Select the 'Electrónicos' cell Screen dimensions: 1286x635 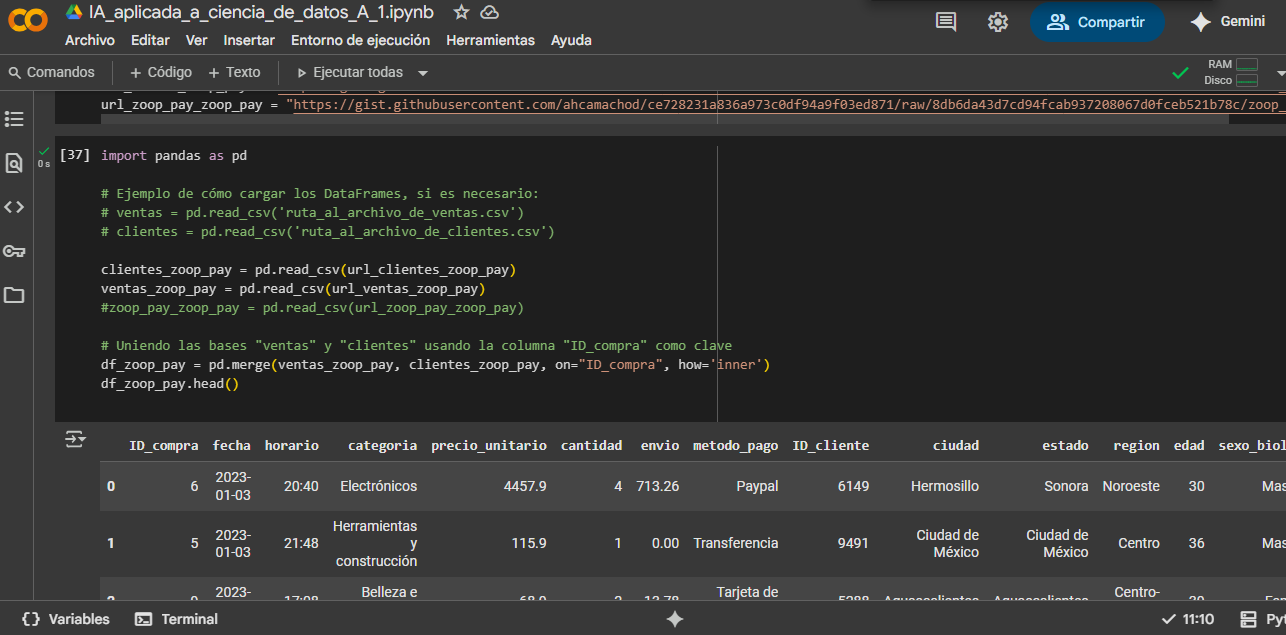[379, 486]
